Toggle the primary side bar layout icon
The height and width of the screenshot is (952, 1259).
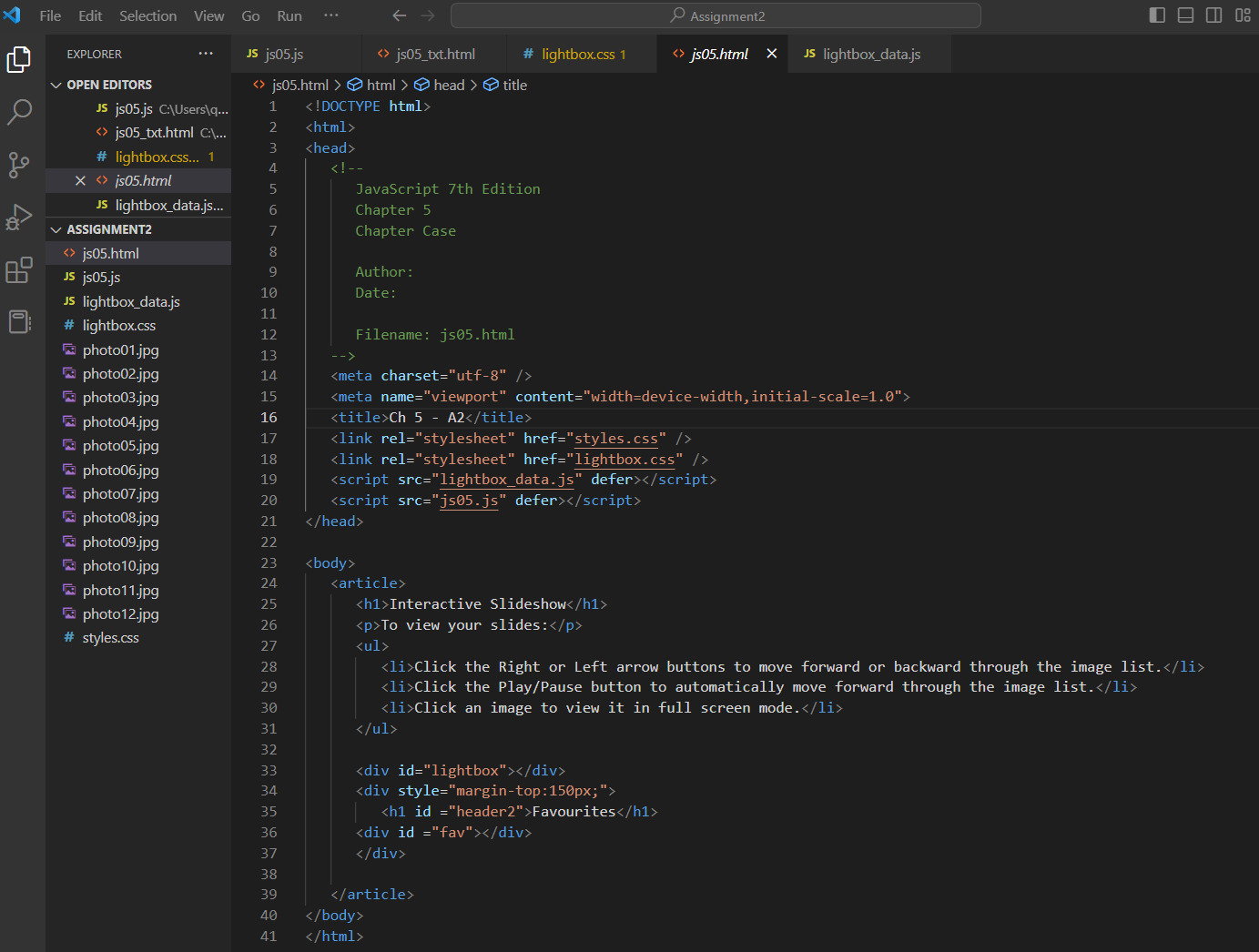pyautogui.click(x=1157, y=15)
